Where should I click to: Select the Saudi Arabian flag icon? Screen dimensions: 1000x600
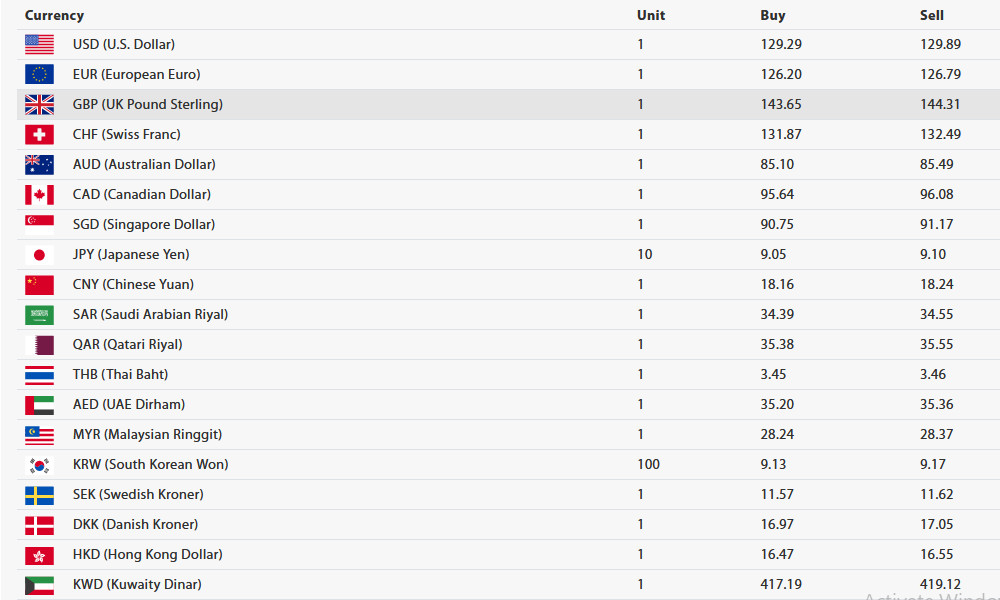[39, 314]
